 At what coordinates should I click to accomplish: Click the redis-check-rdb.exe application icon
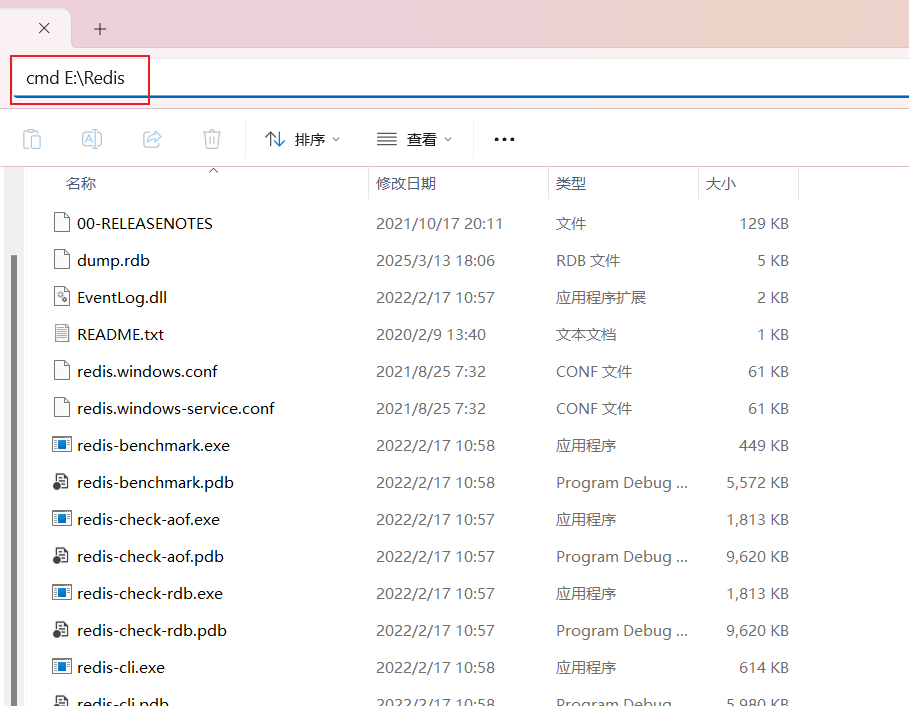(x=62, y=592)
